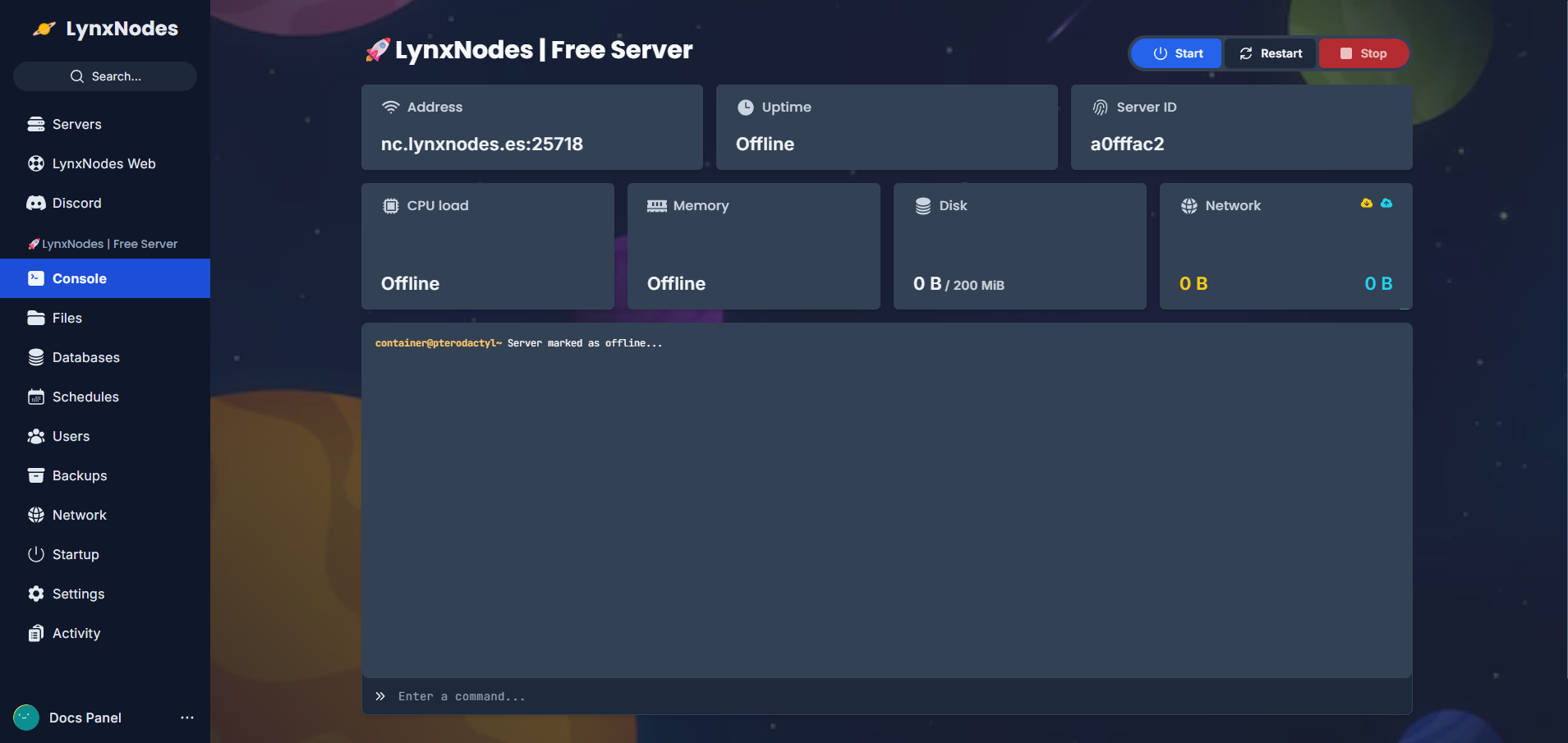Image resolution: width=1568 pixels, height=743 pixels.
Task: Click the LynxNodes Web lifebuoy icon
Action: click(36, 163)
